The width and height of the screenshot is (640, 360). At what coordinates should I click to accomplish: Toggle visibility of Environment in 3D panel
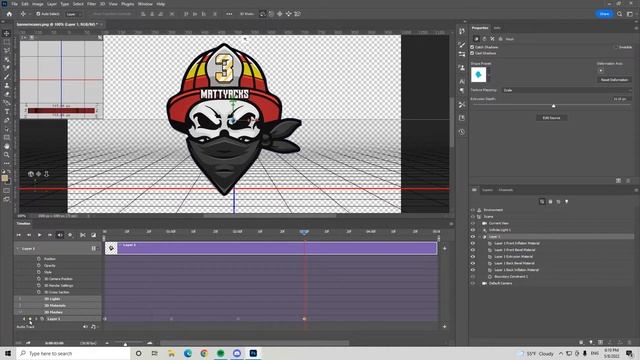pyautogui.click(x=473, y=210)
